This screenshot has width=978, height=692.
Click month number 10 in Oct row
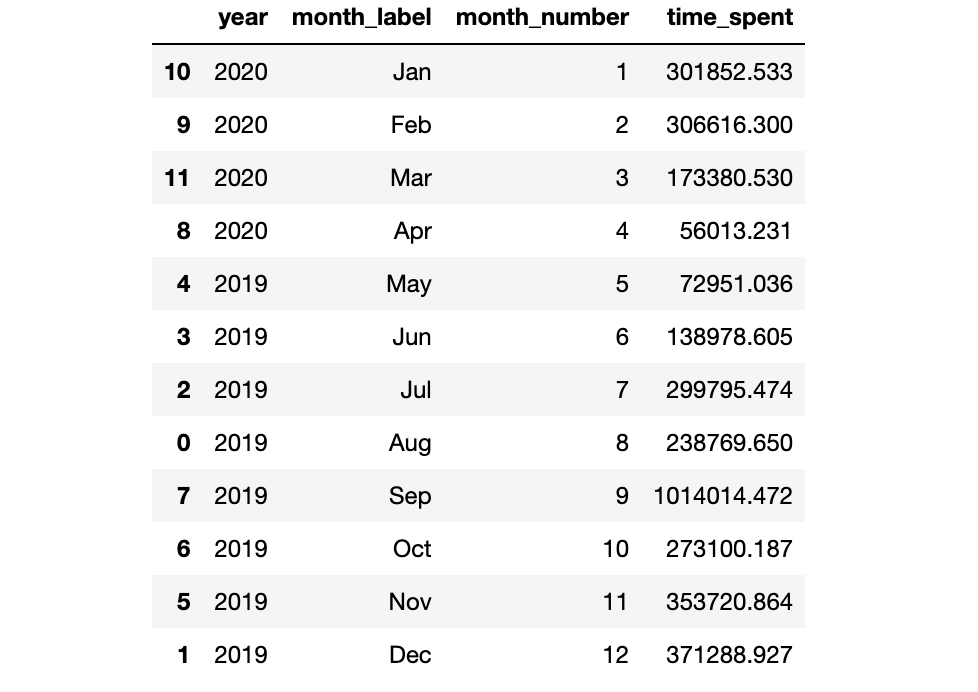[x=616, y=549]
